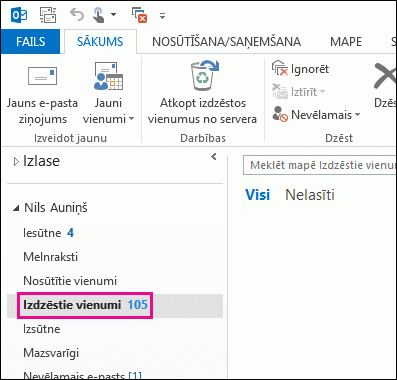Open Iztīrīt dropdown
The image size is (397, 380).
tap(299, 92)
